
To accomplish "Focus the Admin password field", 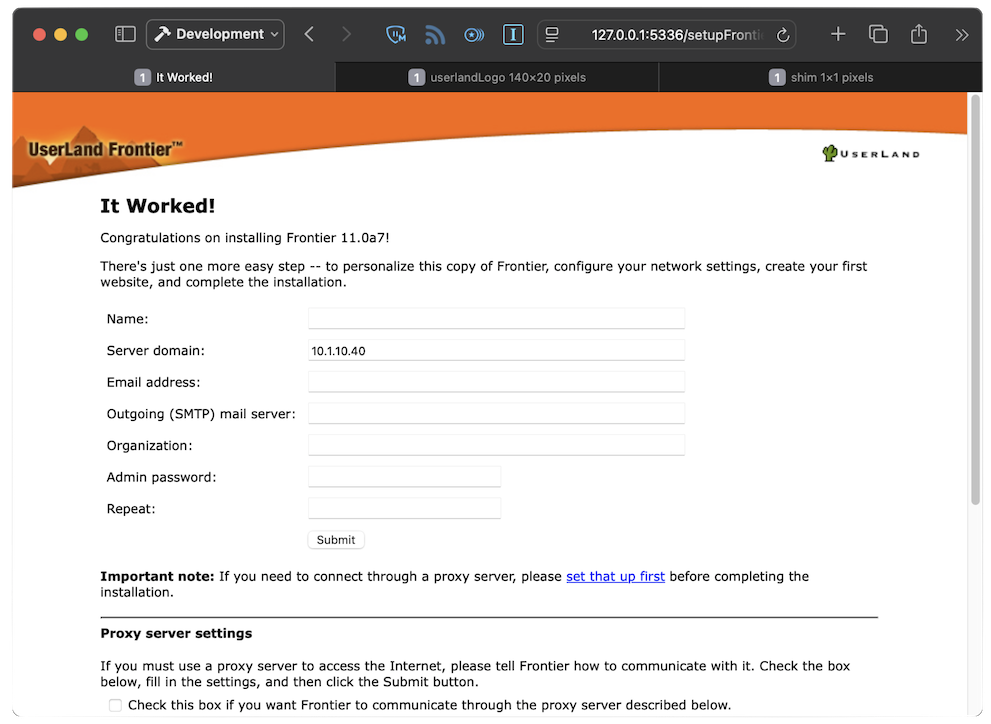I will click(x=404, y=477).
